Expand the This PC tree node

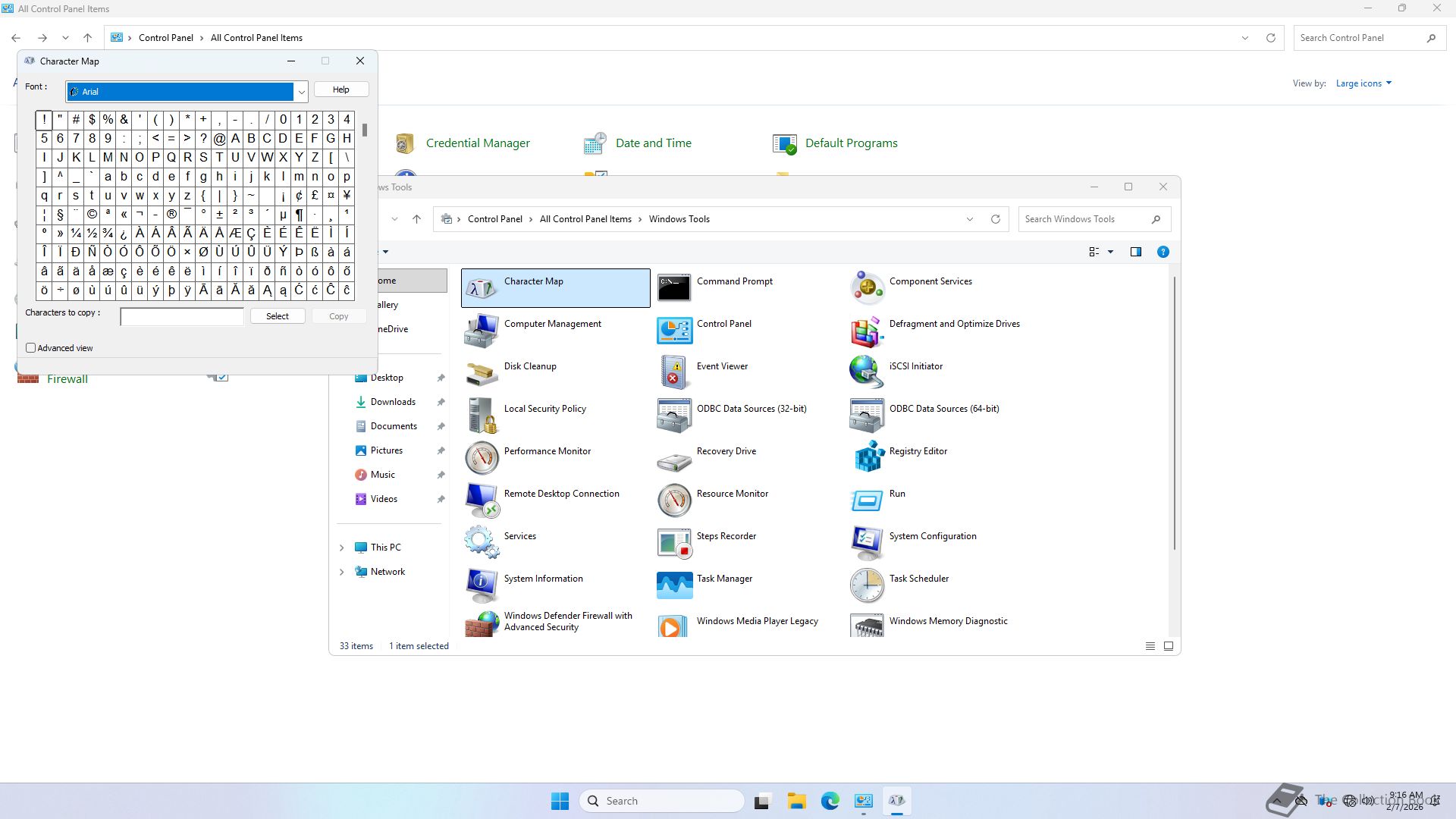341,548
